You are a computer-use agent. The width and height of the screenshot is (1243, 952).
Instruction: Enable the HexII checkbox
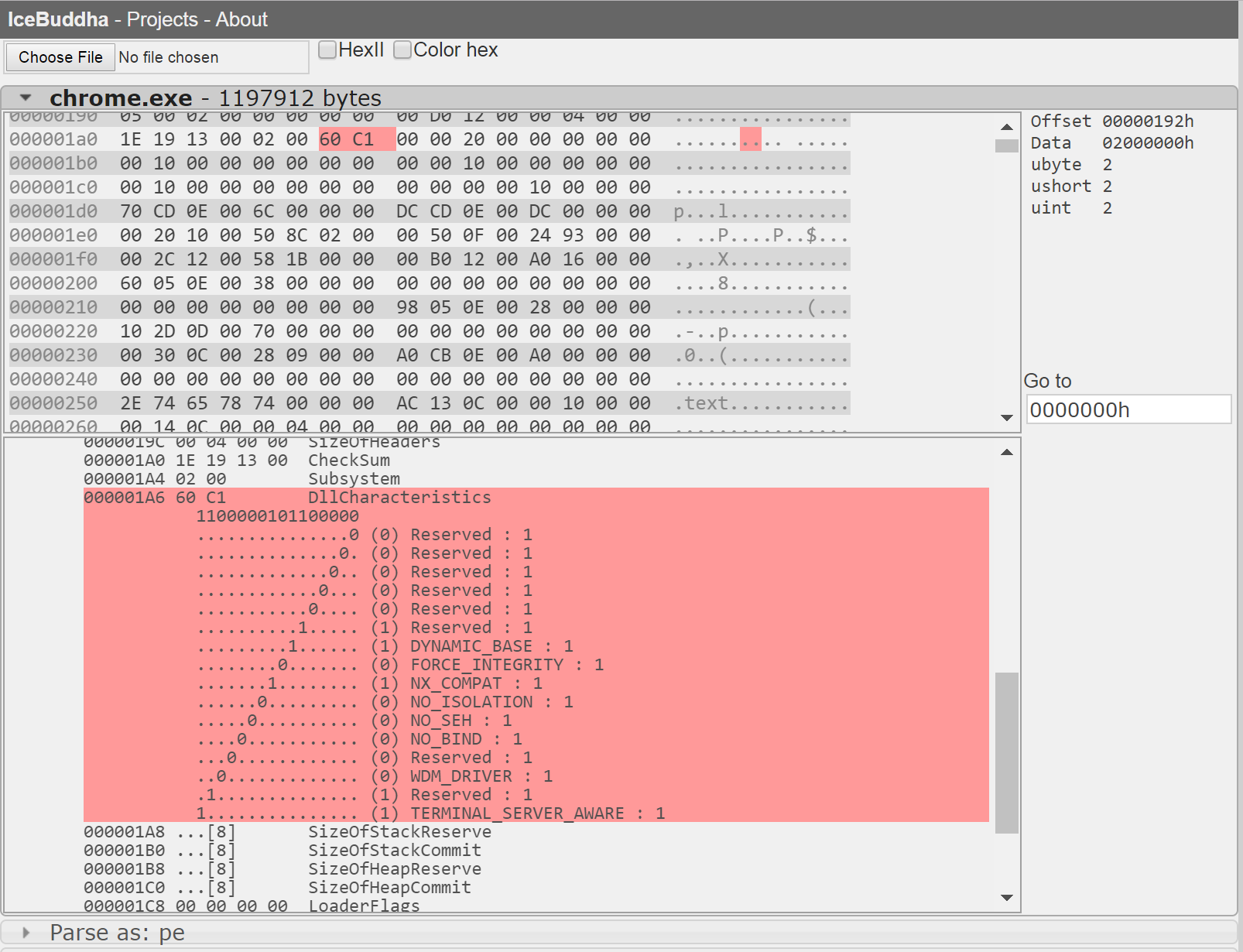pos(327,50)
